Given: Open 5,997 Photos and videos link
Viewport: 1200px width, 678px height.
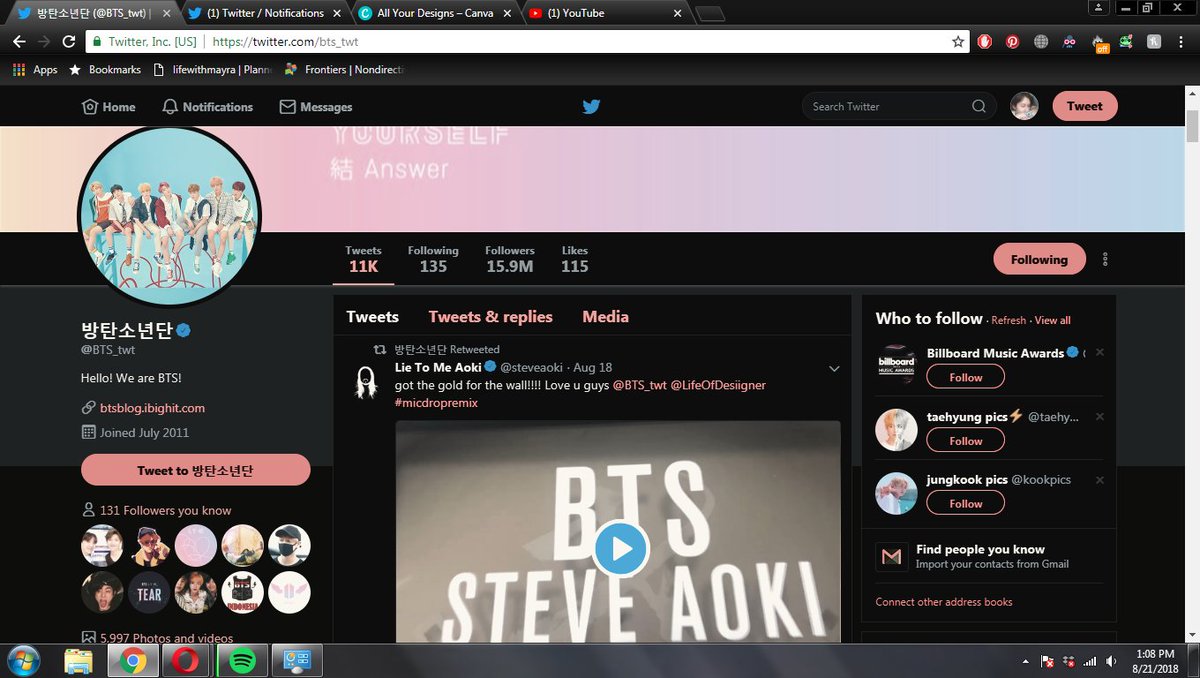Looking at the screenshot, I should (166, 638).
